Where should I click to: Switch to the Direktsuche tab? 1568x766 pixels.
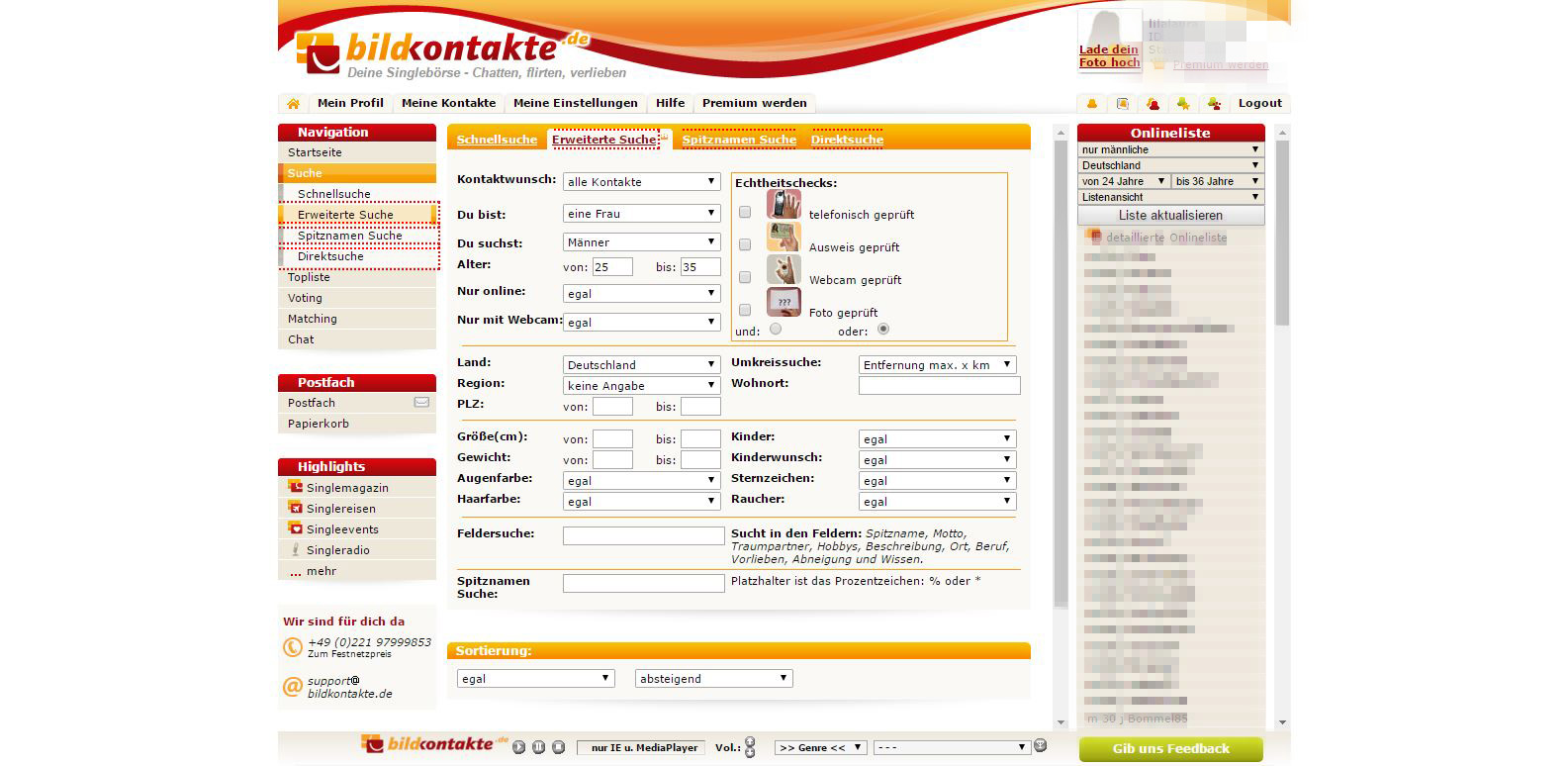pyautogui.click(x=847, y=140)
